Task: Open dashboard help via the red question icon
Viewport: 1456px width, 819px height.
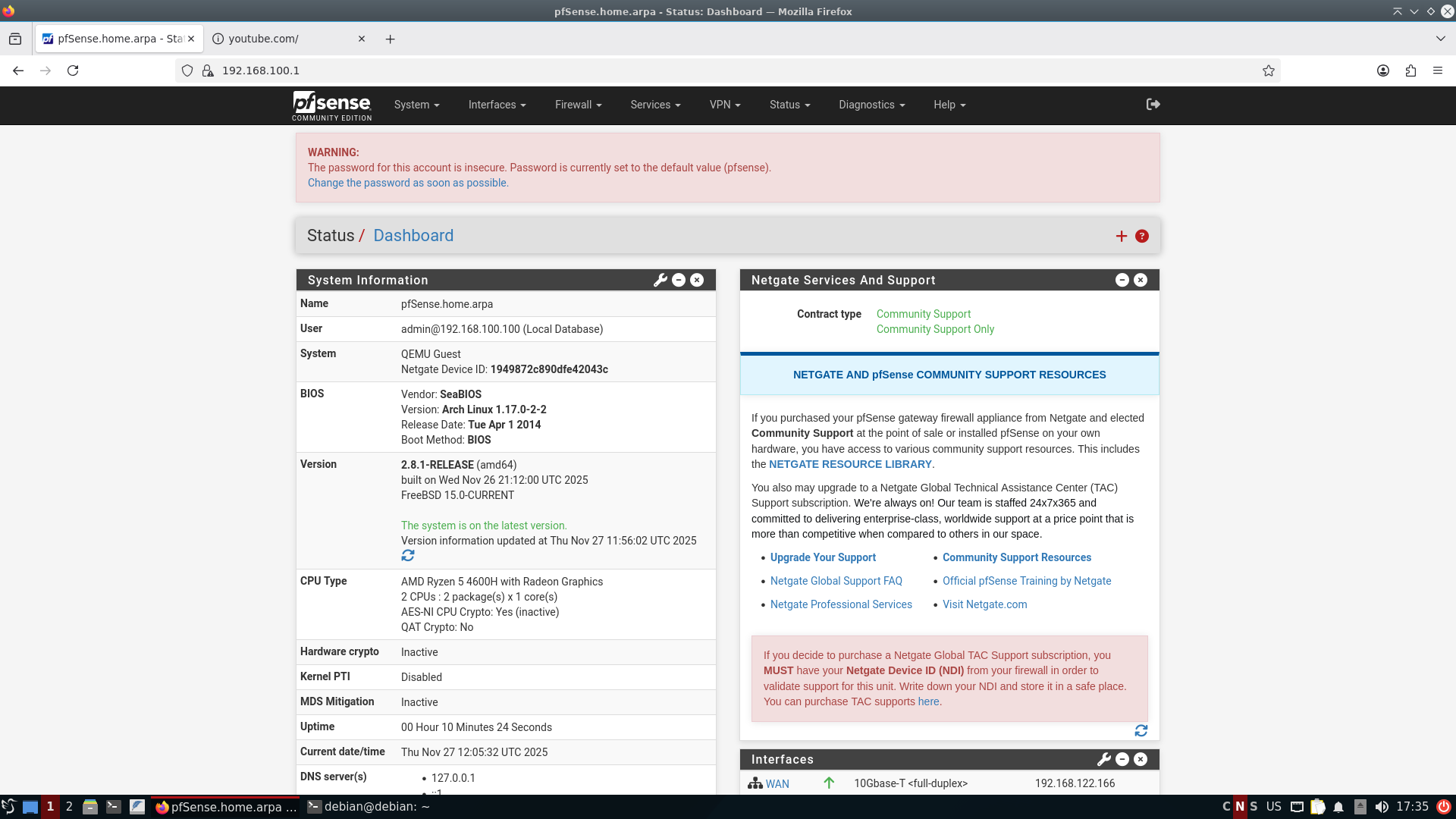Action: [1142, 236]
